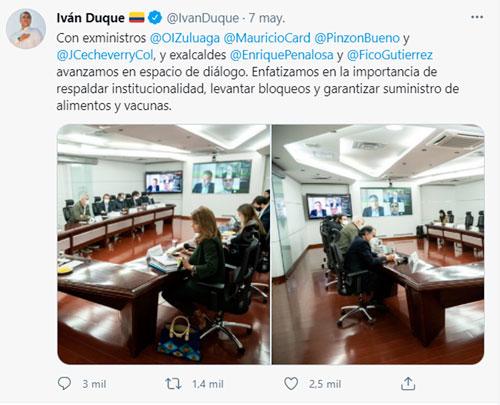Click the reply speech bubble icon
500x405 pixels.
tap(64, 384)
